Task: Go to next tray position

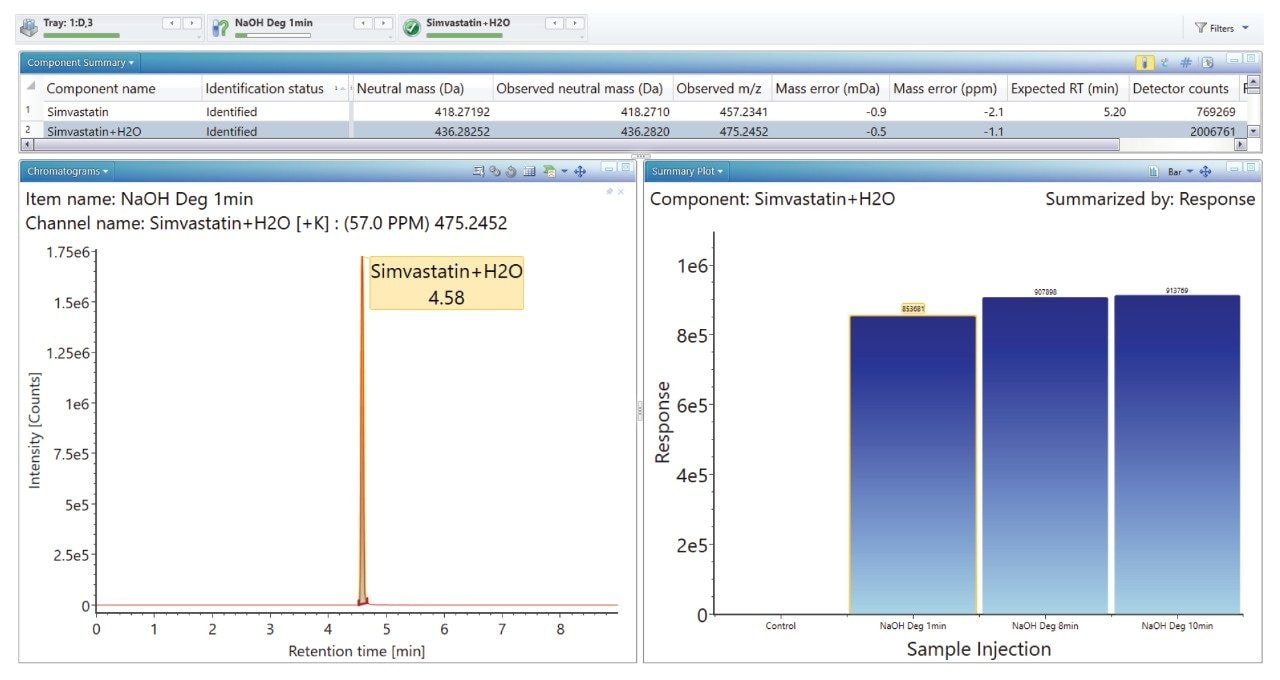Action: point(191,23)
